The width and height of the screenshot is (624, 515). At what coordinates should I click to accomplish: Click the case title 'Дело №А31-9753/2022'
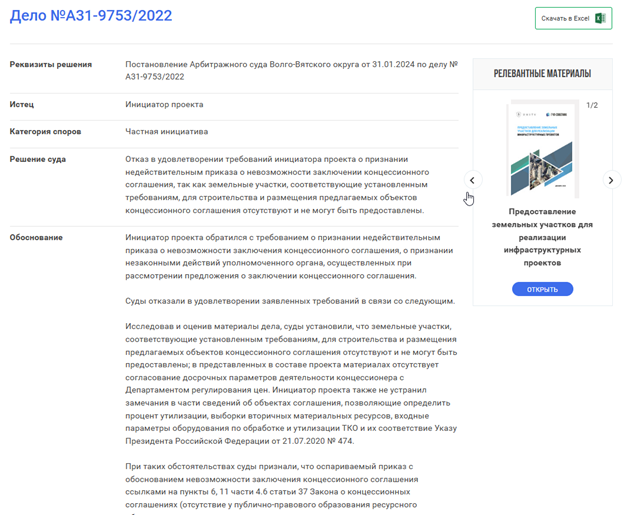pos(91,16)
